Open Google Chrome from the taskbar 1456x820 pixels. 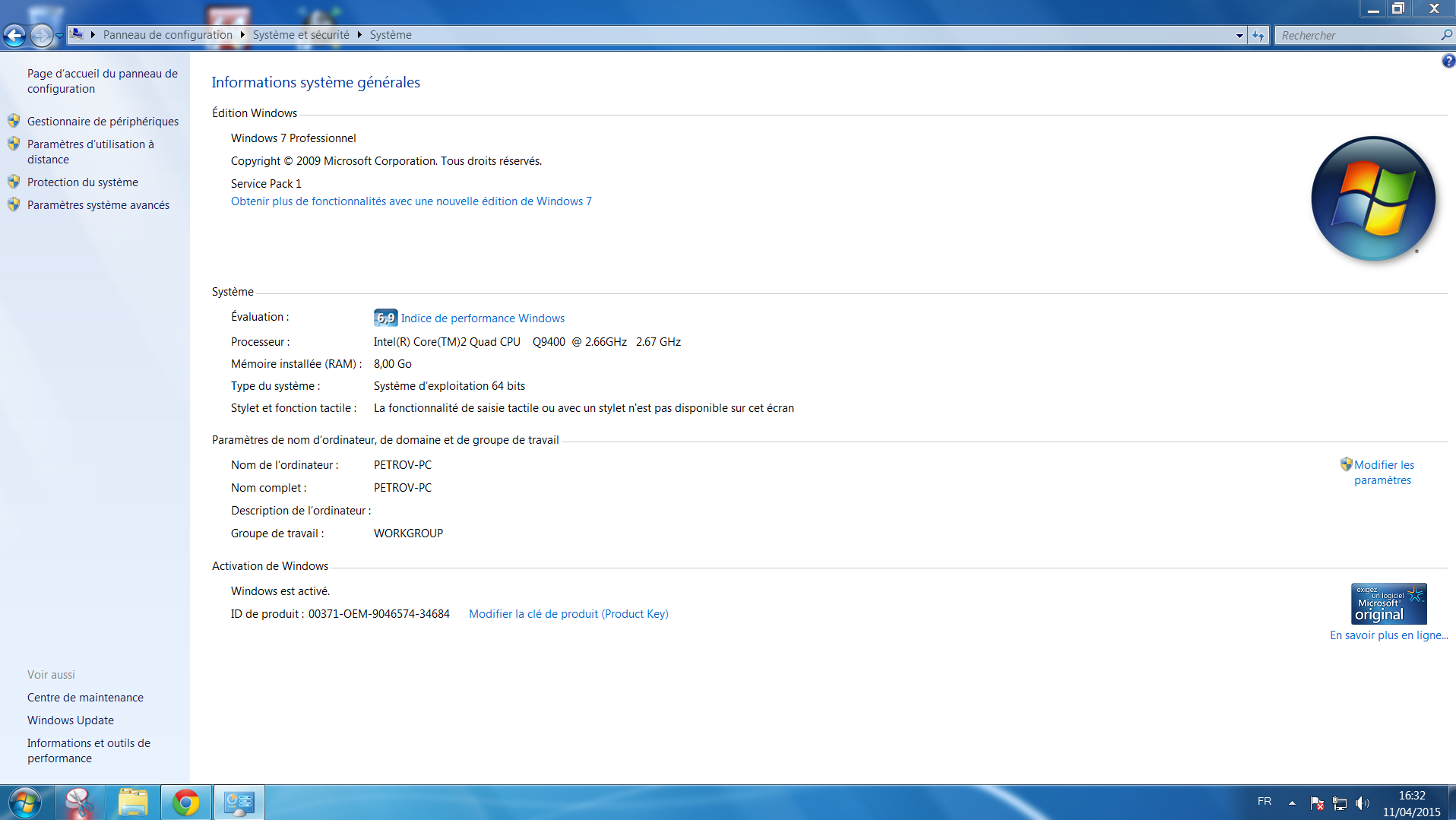coord(186,803)
